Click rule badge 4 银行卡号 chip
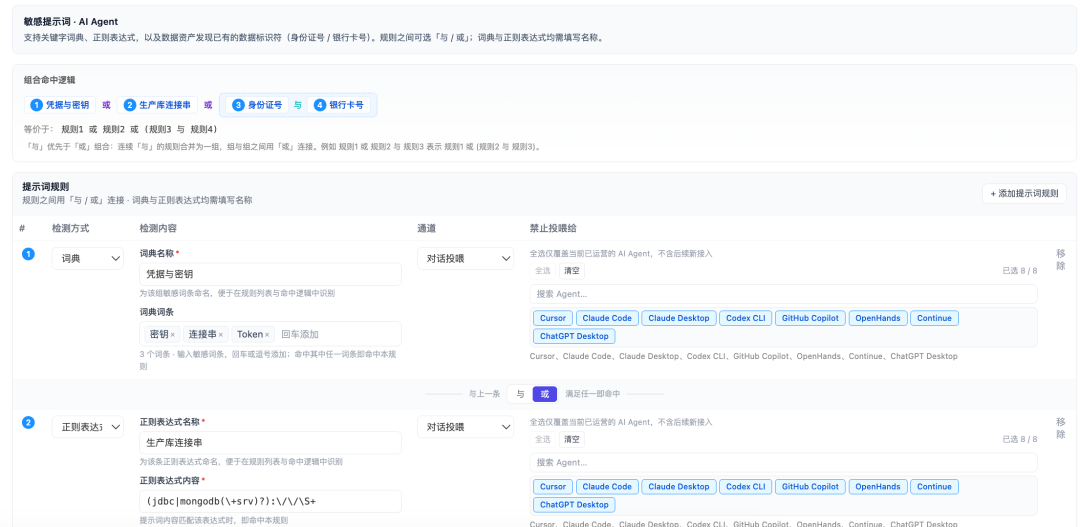The width and height of the screenshot is (1080, 527). 339,105
